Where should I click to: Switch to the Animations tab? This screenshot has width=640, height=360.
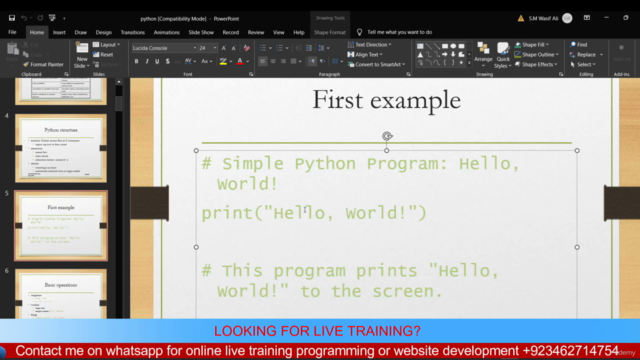(167, 32)
